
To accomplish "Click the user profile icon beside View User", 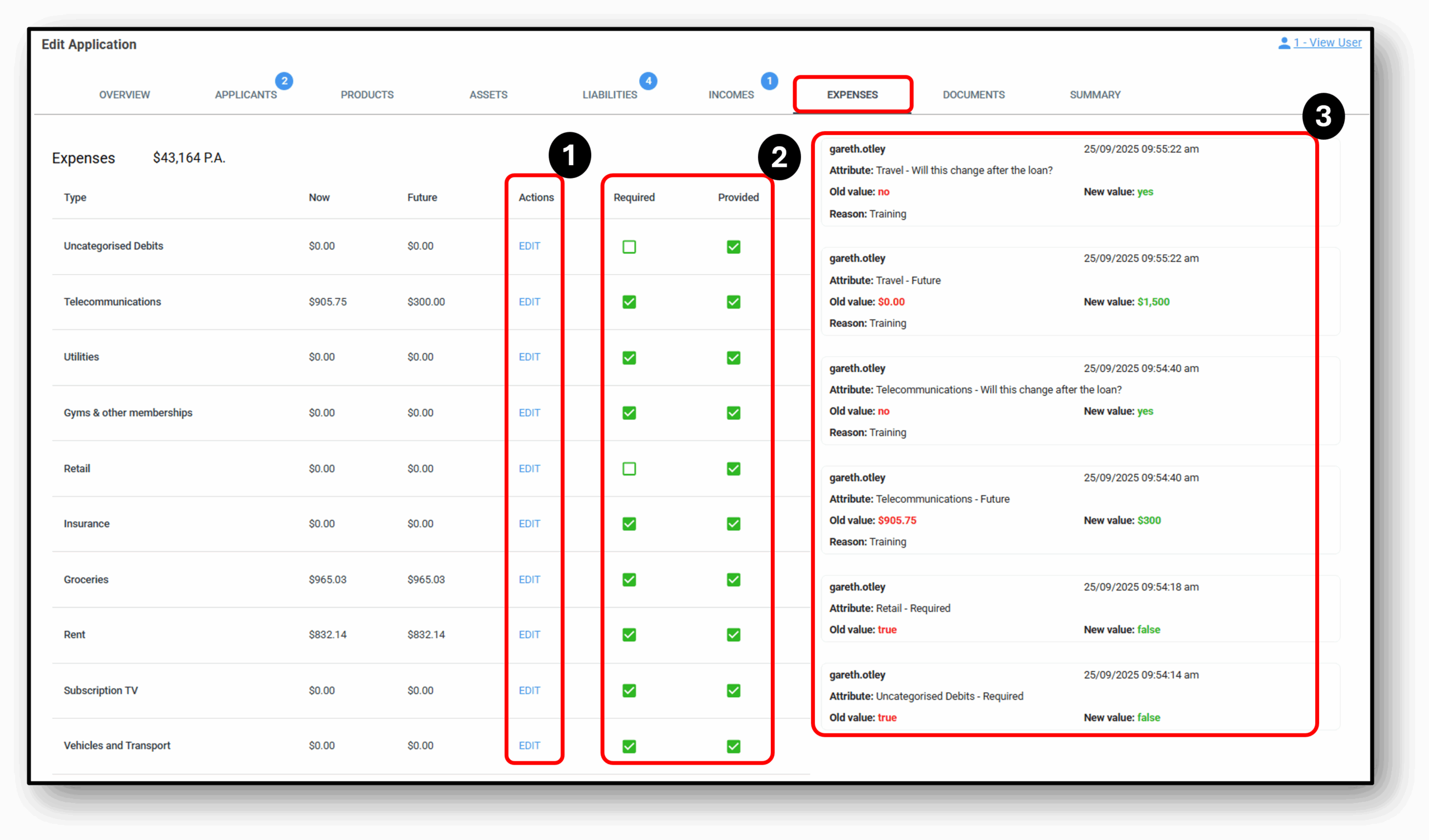I will pyautogui.click(x=1284, y=43).
